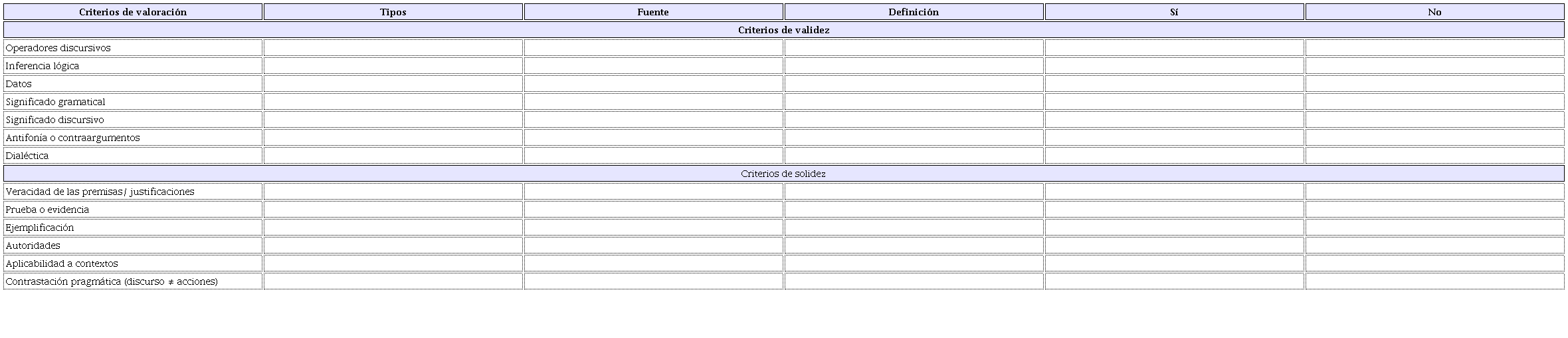Select the 'Inferencia lógica' row label

[43, 66]
